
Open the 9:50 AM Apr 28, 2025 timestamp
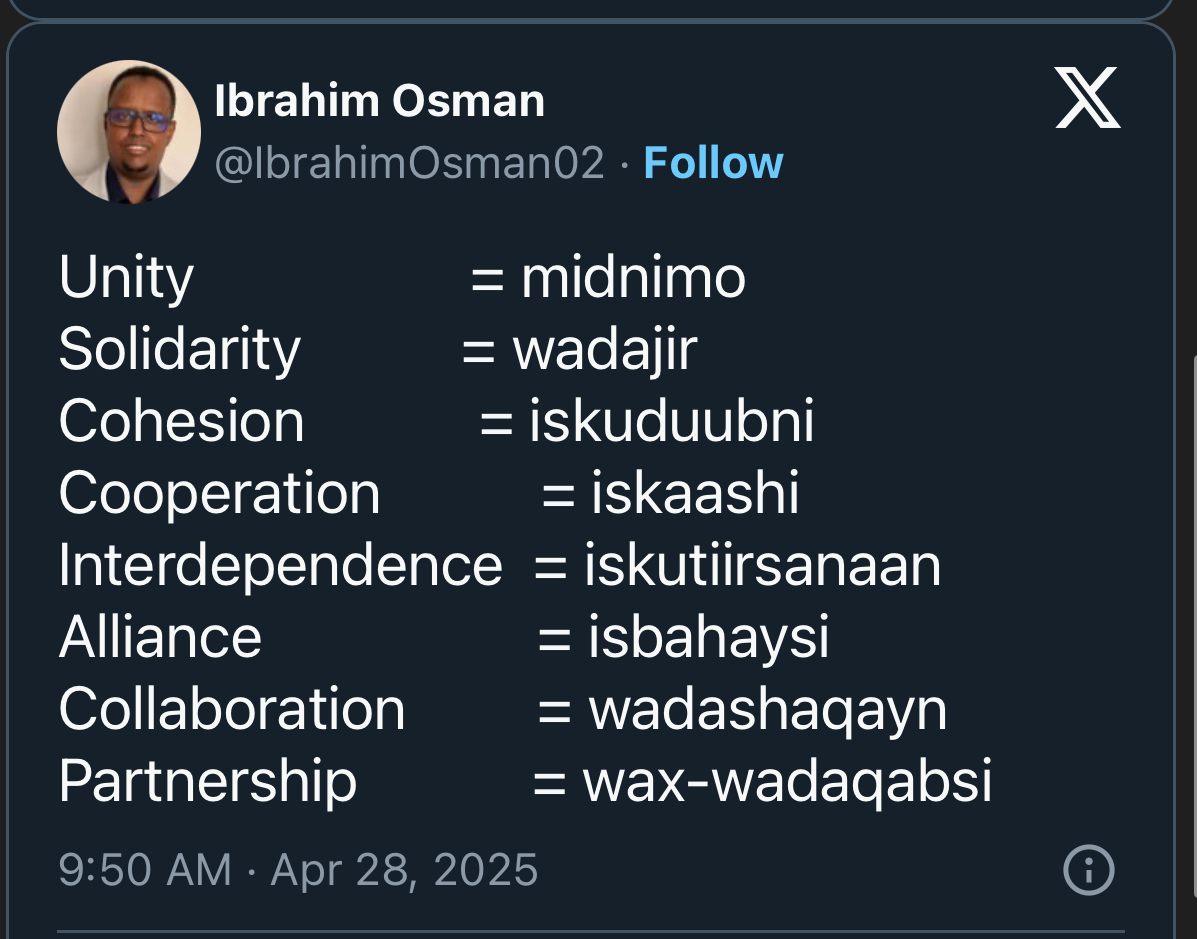[298, 870]
